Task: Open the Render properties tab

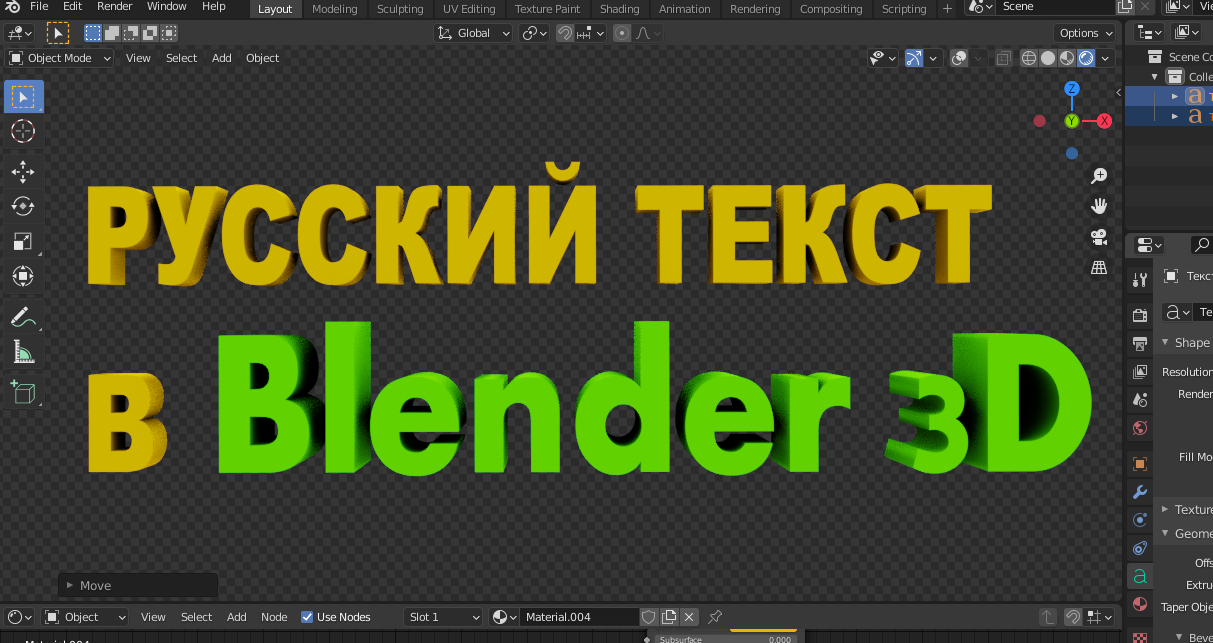Action: 1139,315
